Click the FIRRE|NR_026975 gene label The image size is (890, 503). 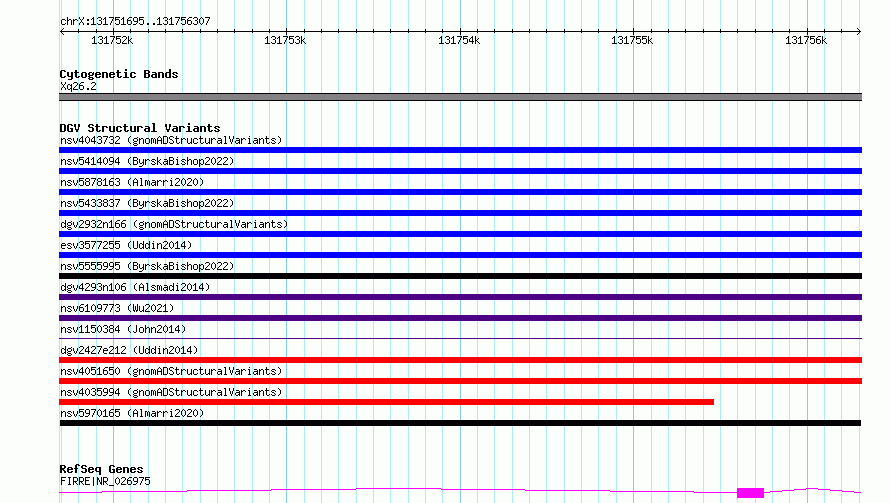click(x=105, y=481)
